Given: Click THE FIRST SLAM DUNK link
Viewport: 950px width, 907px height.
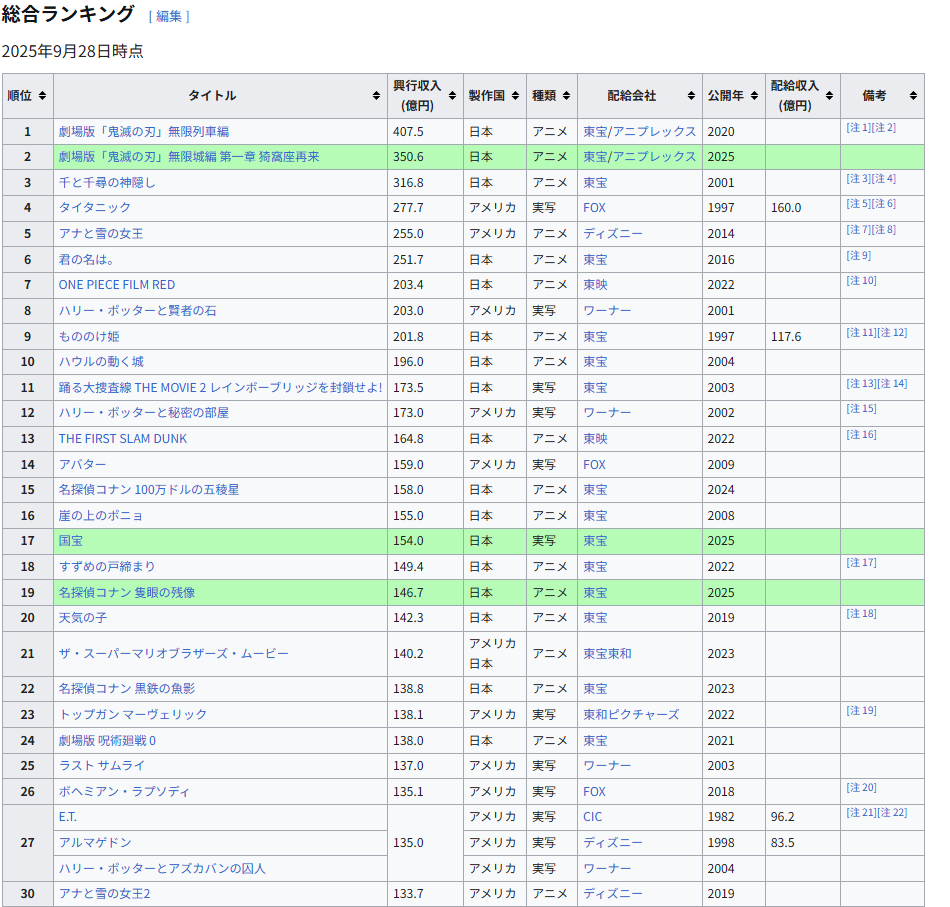Looking at the screenshot, I should coord(122,438).
